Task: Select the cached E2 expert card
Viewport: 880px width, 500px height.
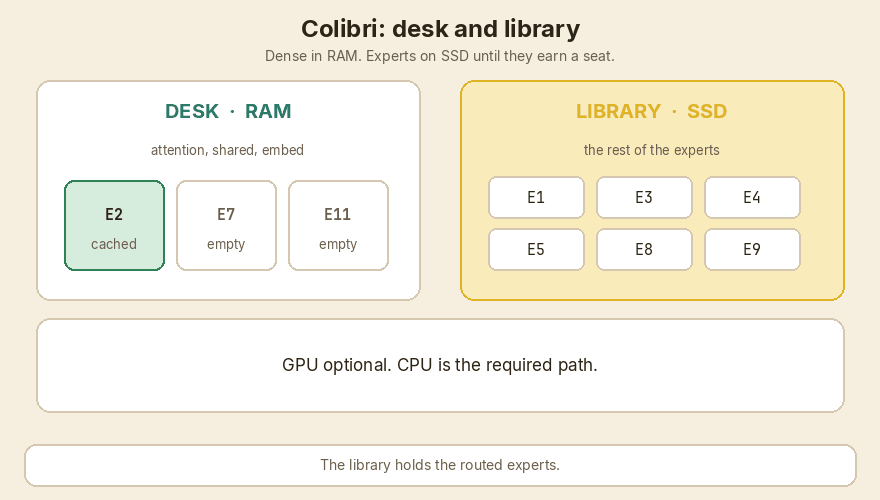Action: [x=114, y=226]
